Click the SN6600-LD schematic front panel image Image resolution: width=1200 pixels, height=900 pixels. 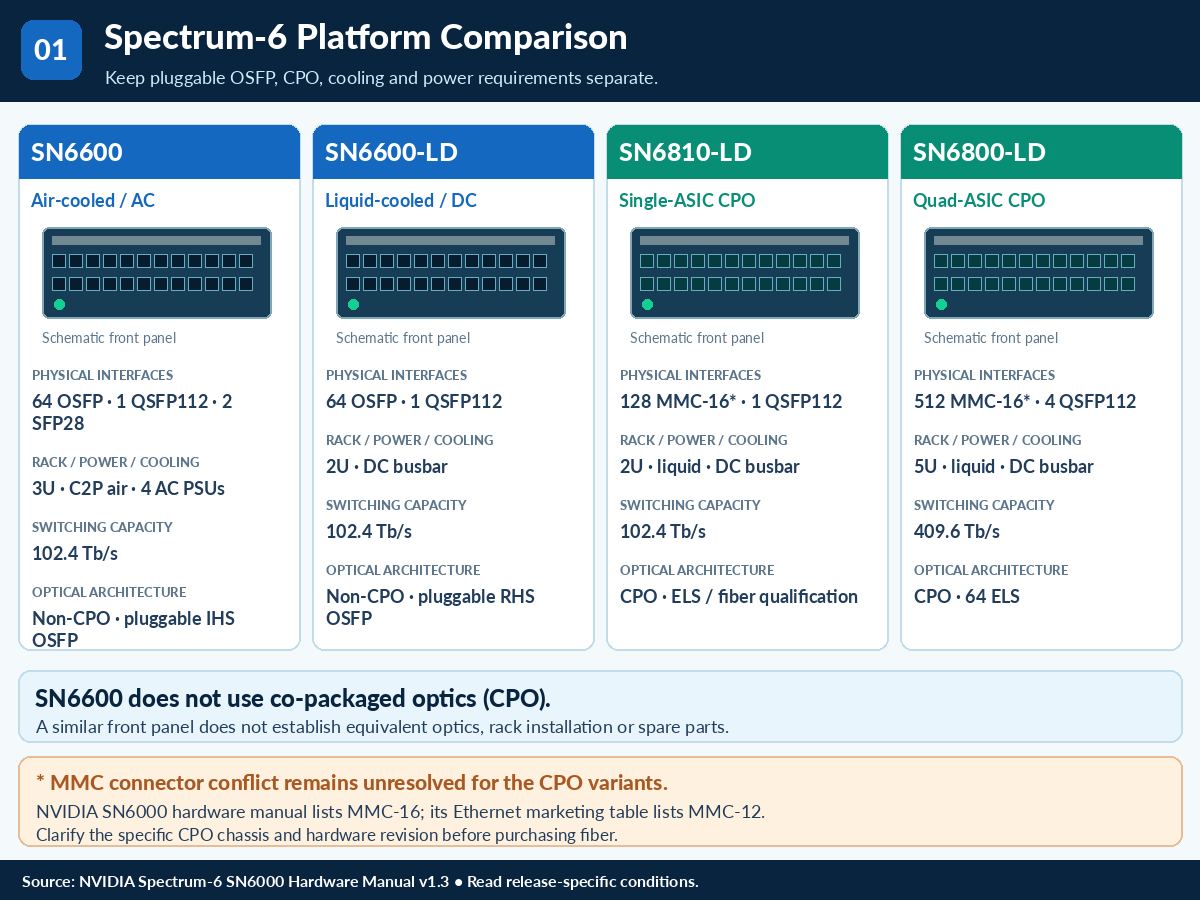pos(451,273)
